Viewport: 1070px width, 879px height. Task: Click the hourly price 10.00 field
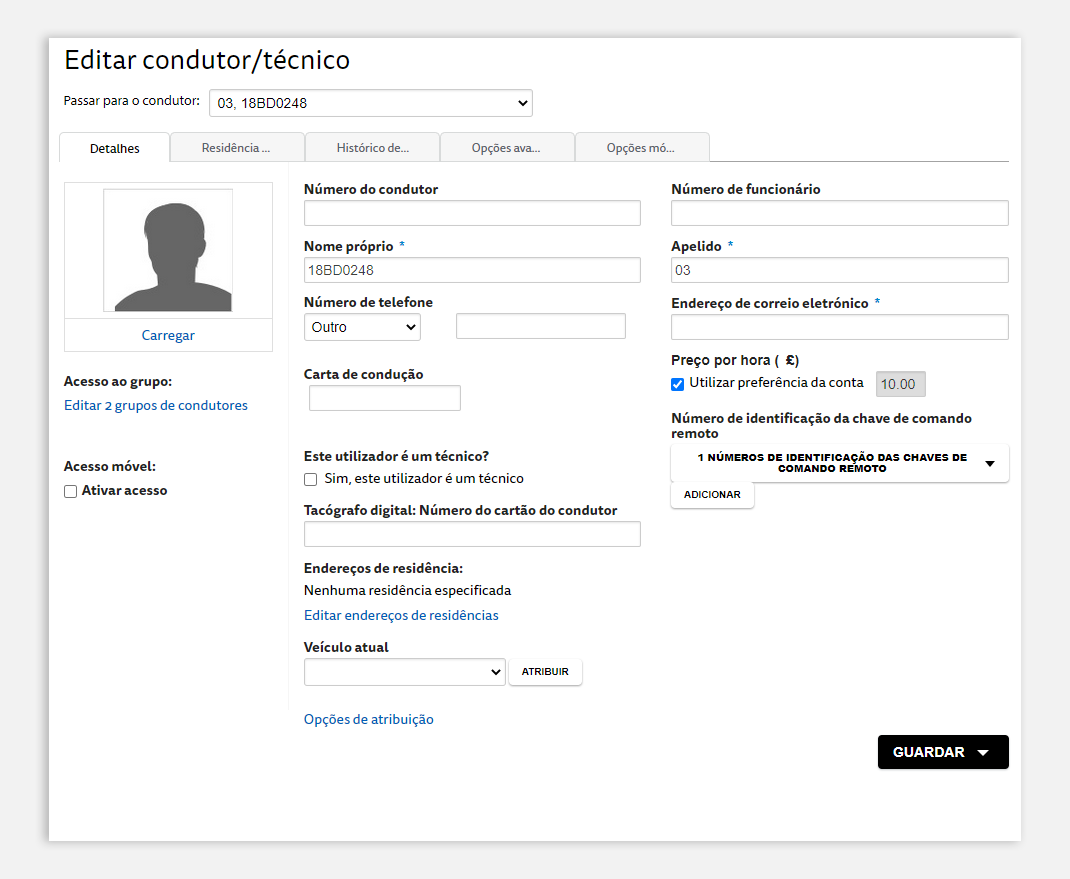point(901,384)
